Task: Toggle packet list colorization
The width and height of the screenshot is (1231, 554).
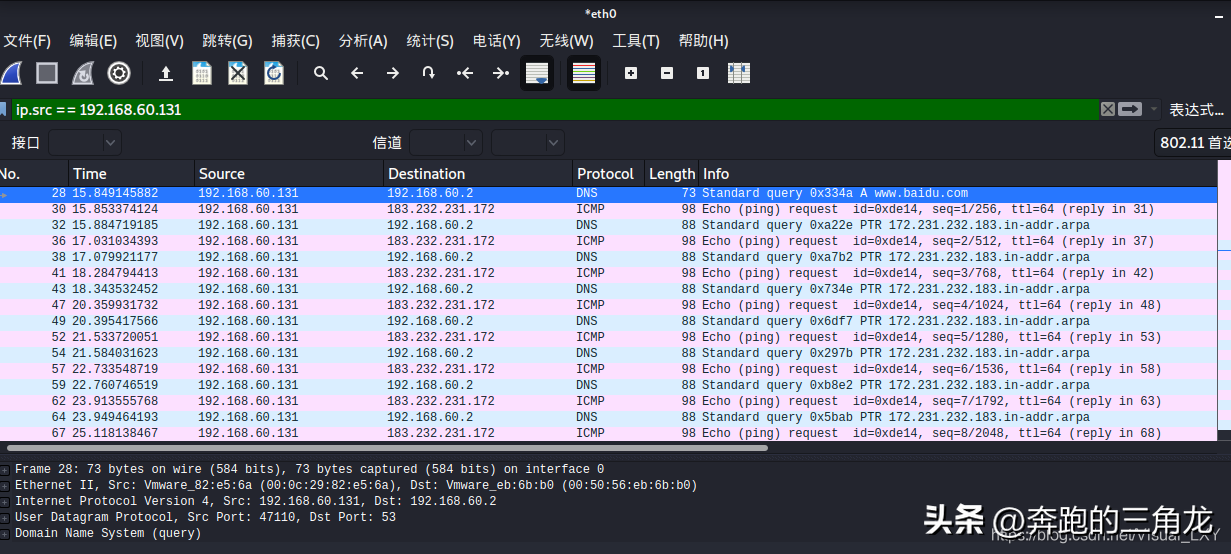Action: click(x=584, y=73)
